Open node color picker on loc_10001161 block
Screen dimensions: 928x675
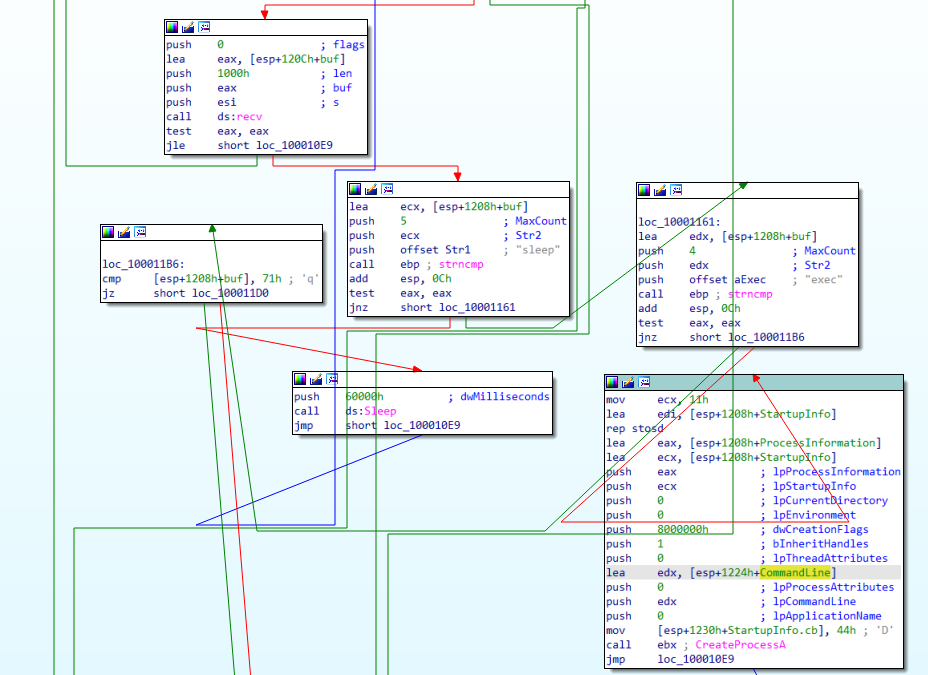(x=644, y=190)
